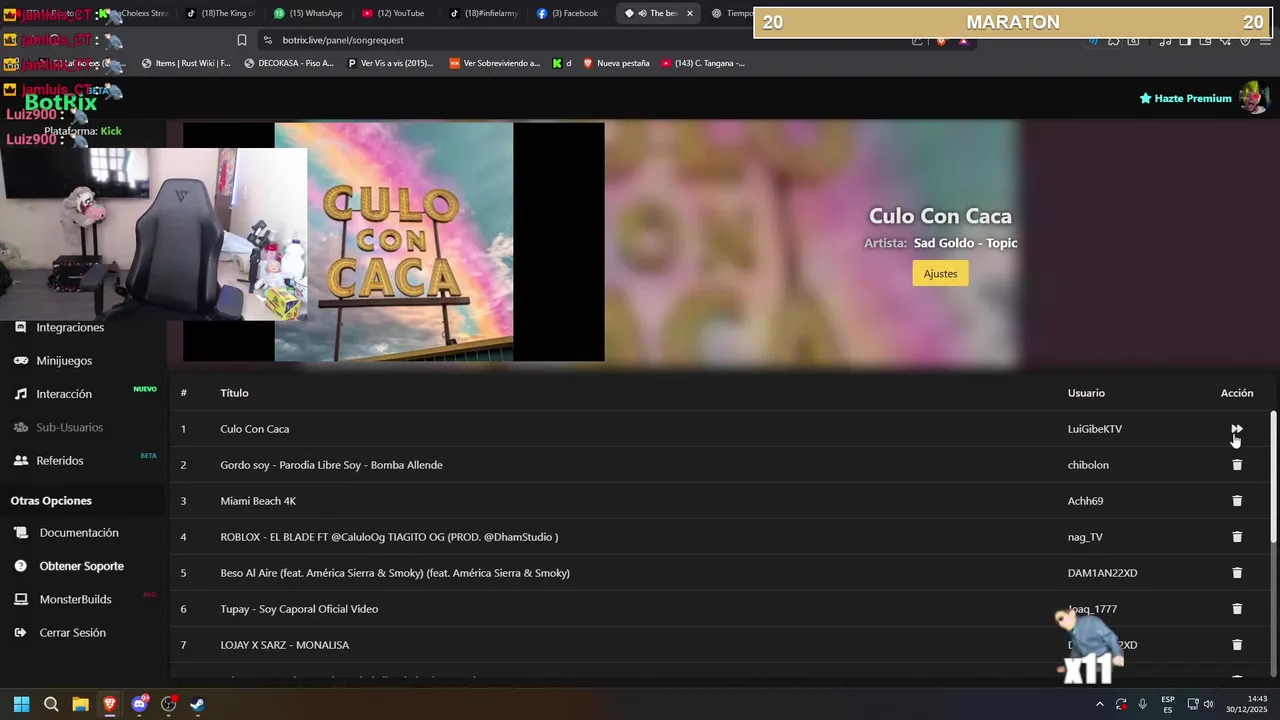Click the Acción column header
The height and width of the screenshot is (720, 1280).
[x=1237, y=393]
